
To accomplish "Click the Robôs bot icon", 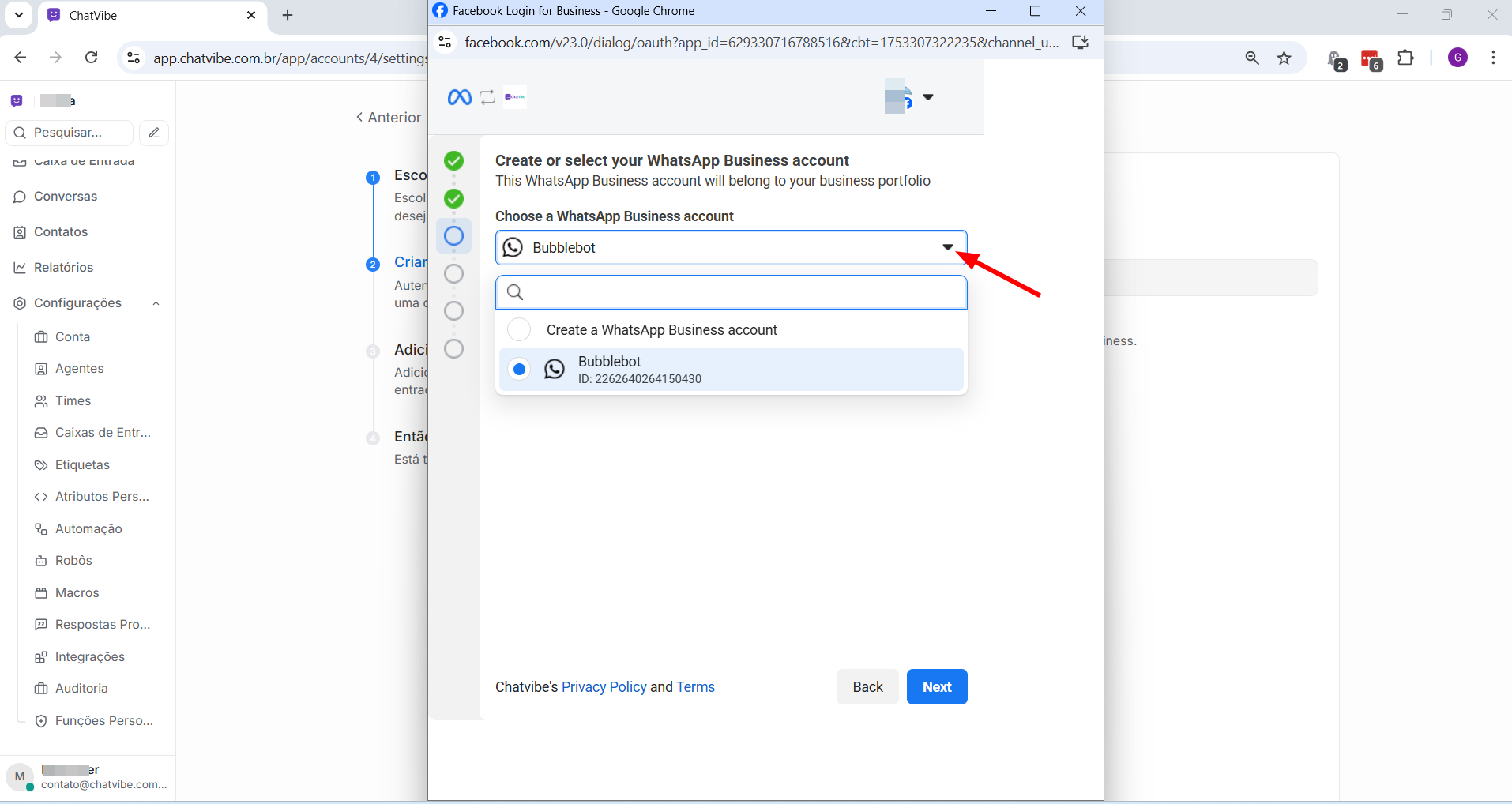I will coord(41,561).
